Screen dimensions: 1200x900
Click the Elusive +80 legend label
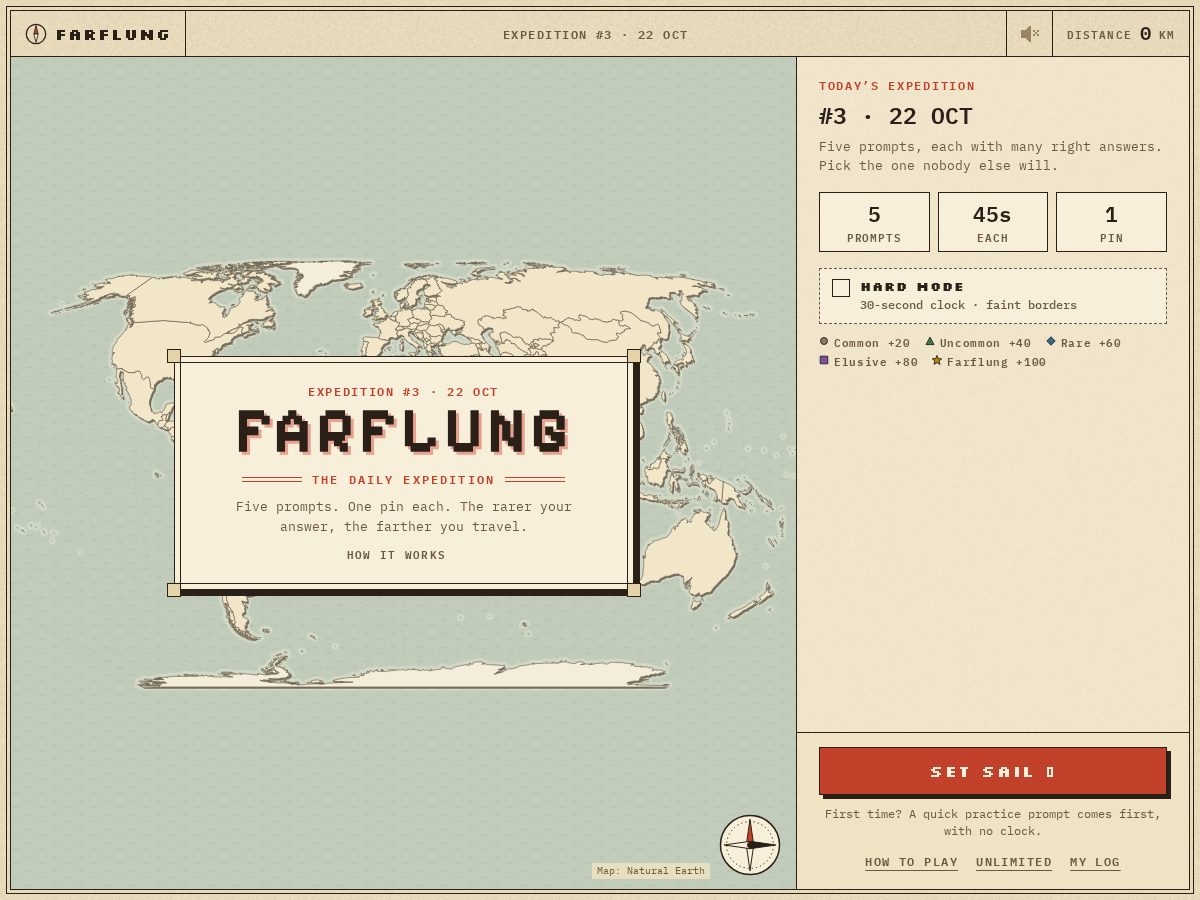(876, 362)
